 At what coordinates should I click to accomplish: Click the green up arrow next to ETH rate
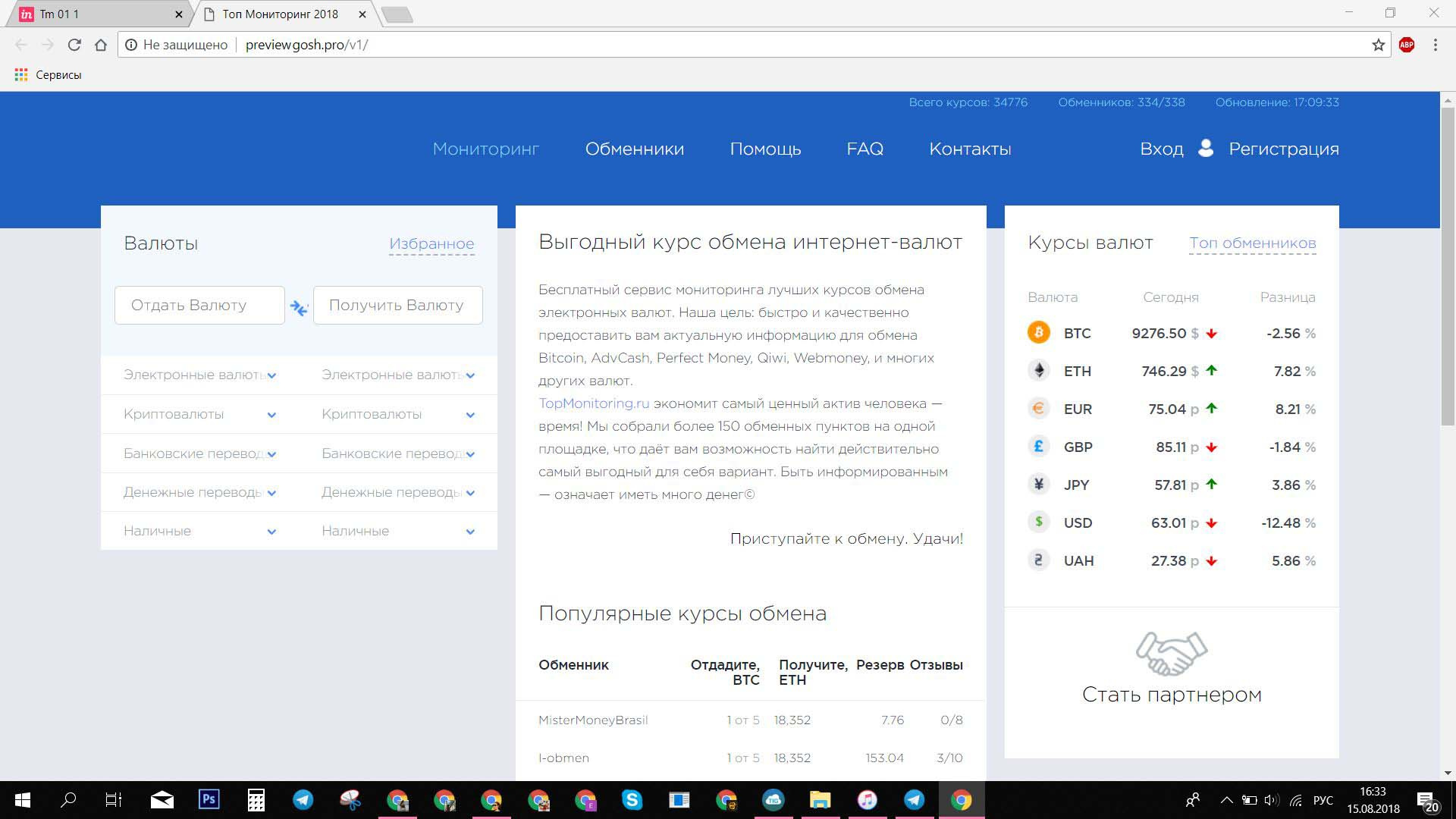pos(1211,371)
